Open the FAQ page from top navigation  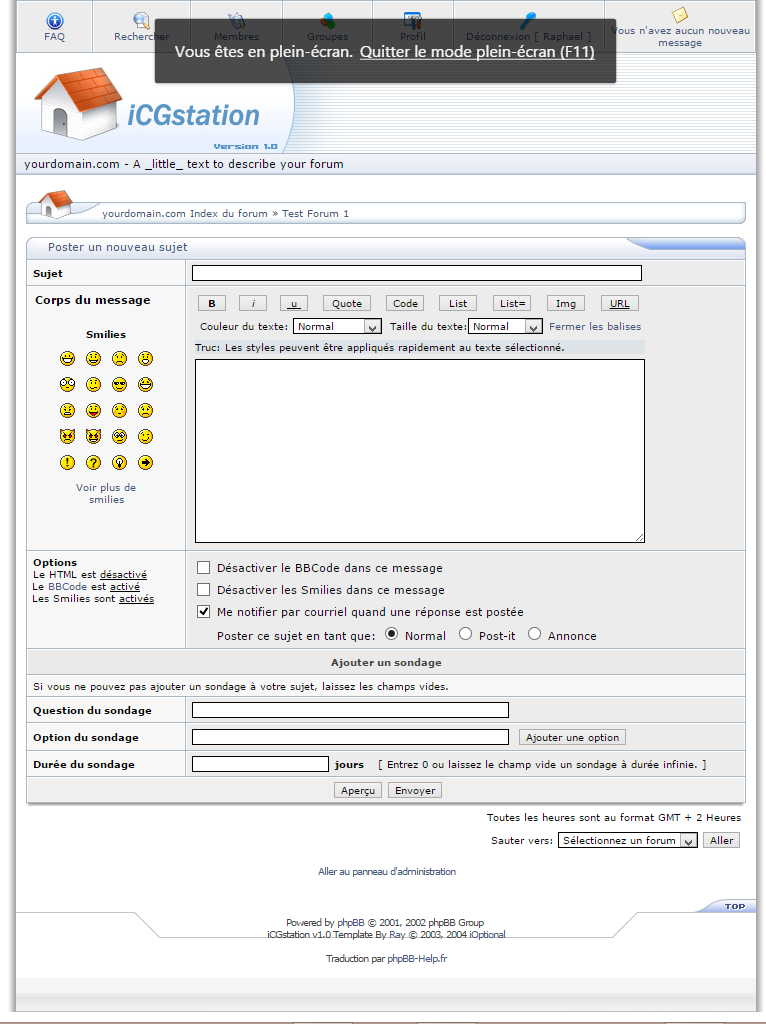click(54, 26)
